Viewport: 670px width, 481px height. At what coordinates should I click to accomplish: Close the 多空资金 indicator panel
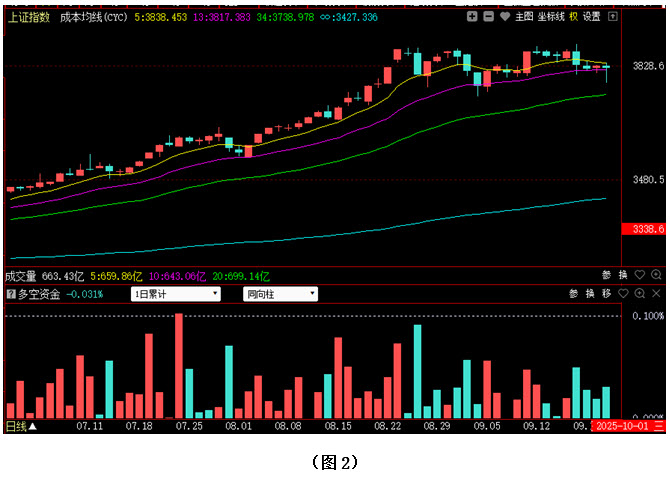(656, 293)
